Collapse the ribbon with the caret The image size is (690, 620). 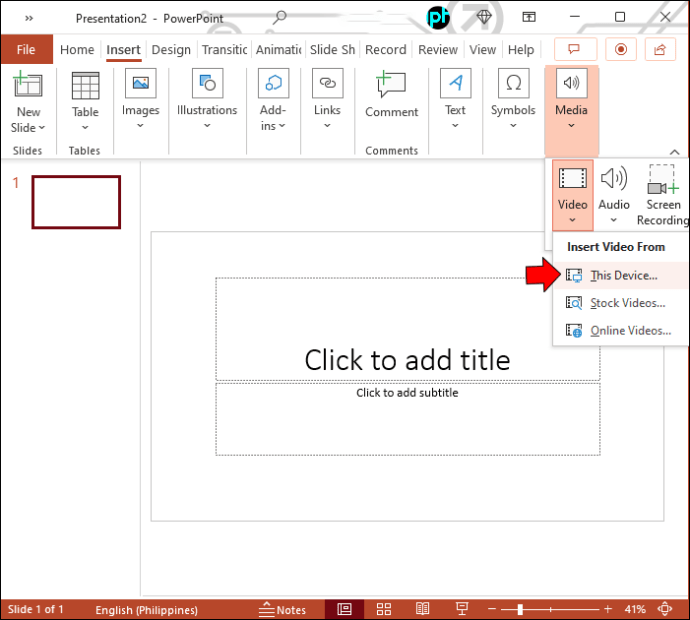click(674, 152)
